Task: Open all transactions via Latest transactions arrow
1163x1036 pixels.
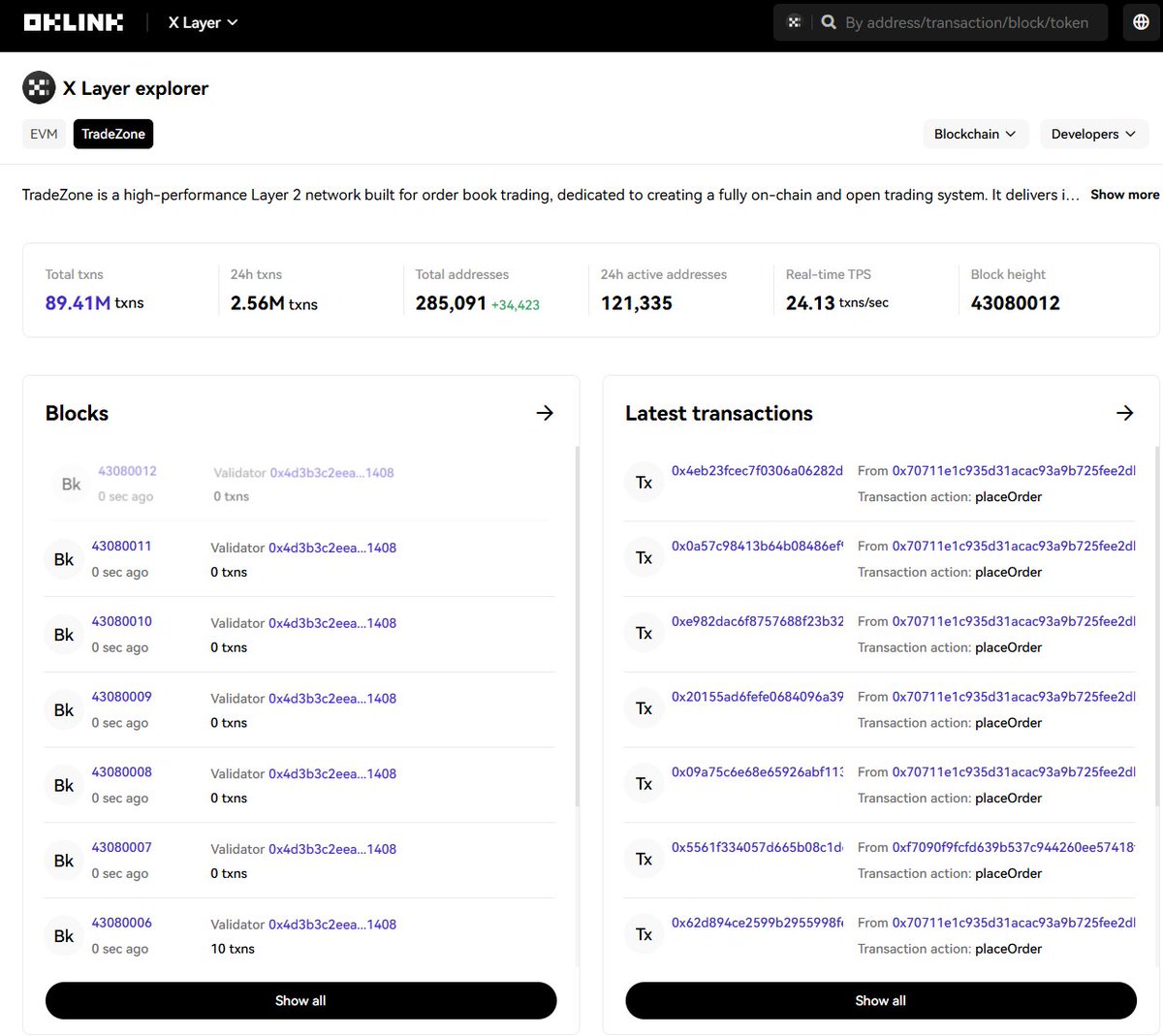Action: point(1124,413)
